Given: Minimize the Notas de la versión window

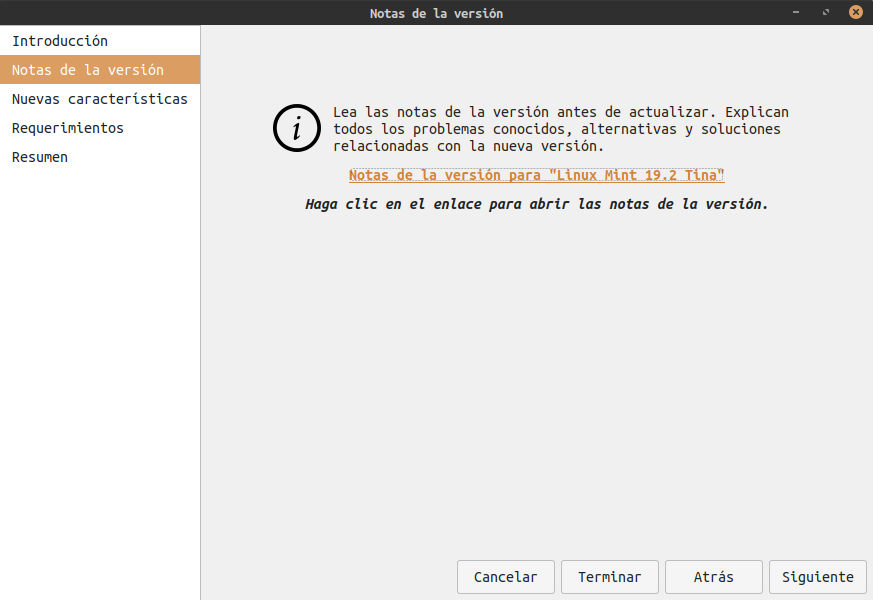Looking at the screenshot, I should pyautogui.click(x=796, y=12).
